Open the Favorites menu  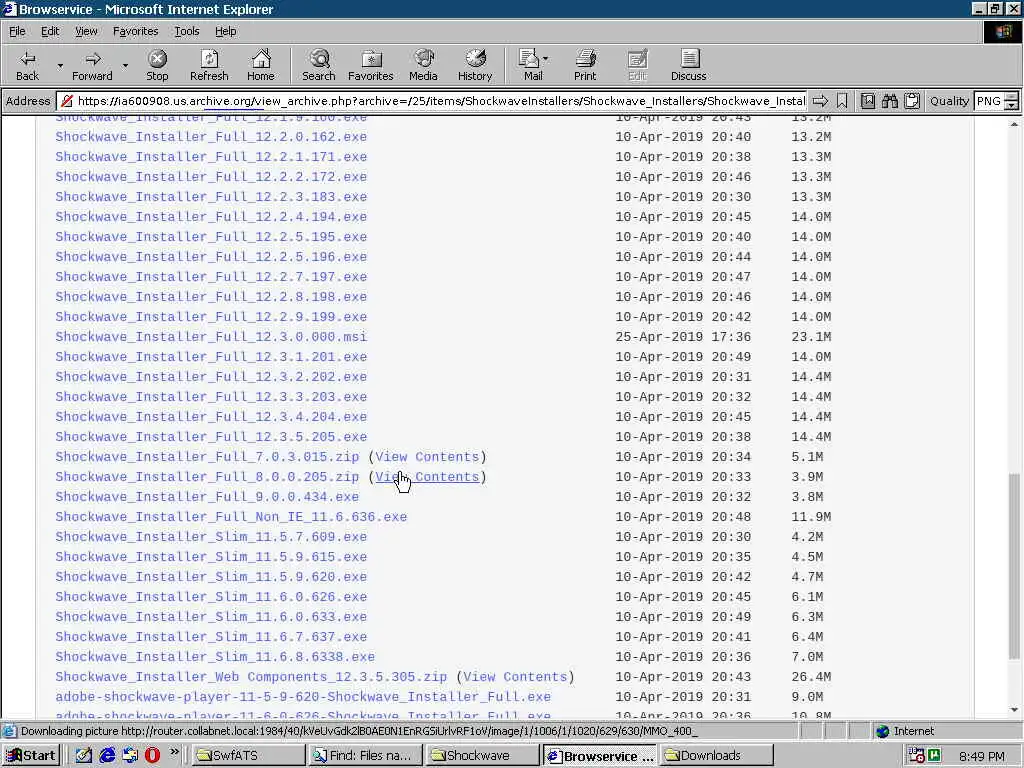pyautogui.click(x=135, y=31)
